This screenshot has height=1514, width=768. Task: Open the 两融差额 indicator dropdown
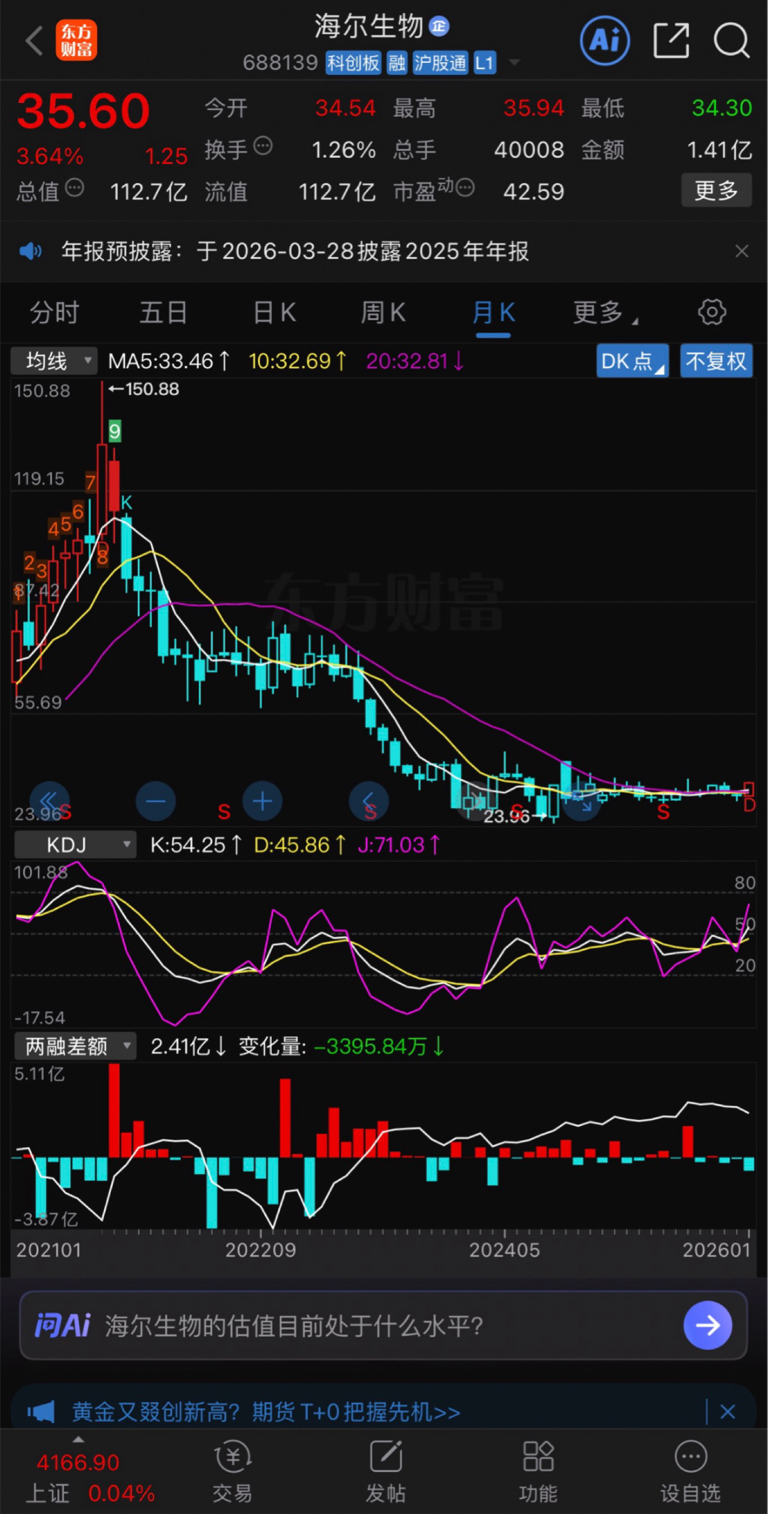[75, 1046]
